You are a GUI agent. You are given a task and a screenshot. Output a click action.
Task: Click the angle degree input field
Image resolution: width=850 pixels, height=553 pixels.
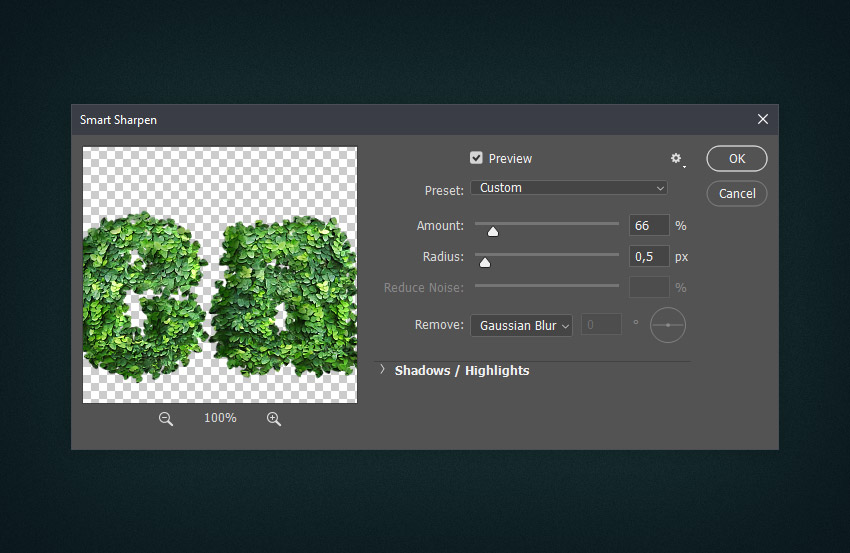[x=601, y=325]
